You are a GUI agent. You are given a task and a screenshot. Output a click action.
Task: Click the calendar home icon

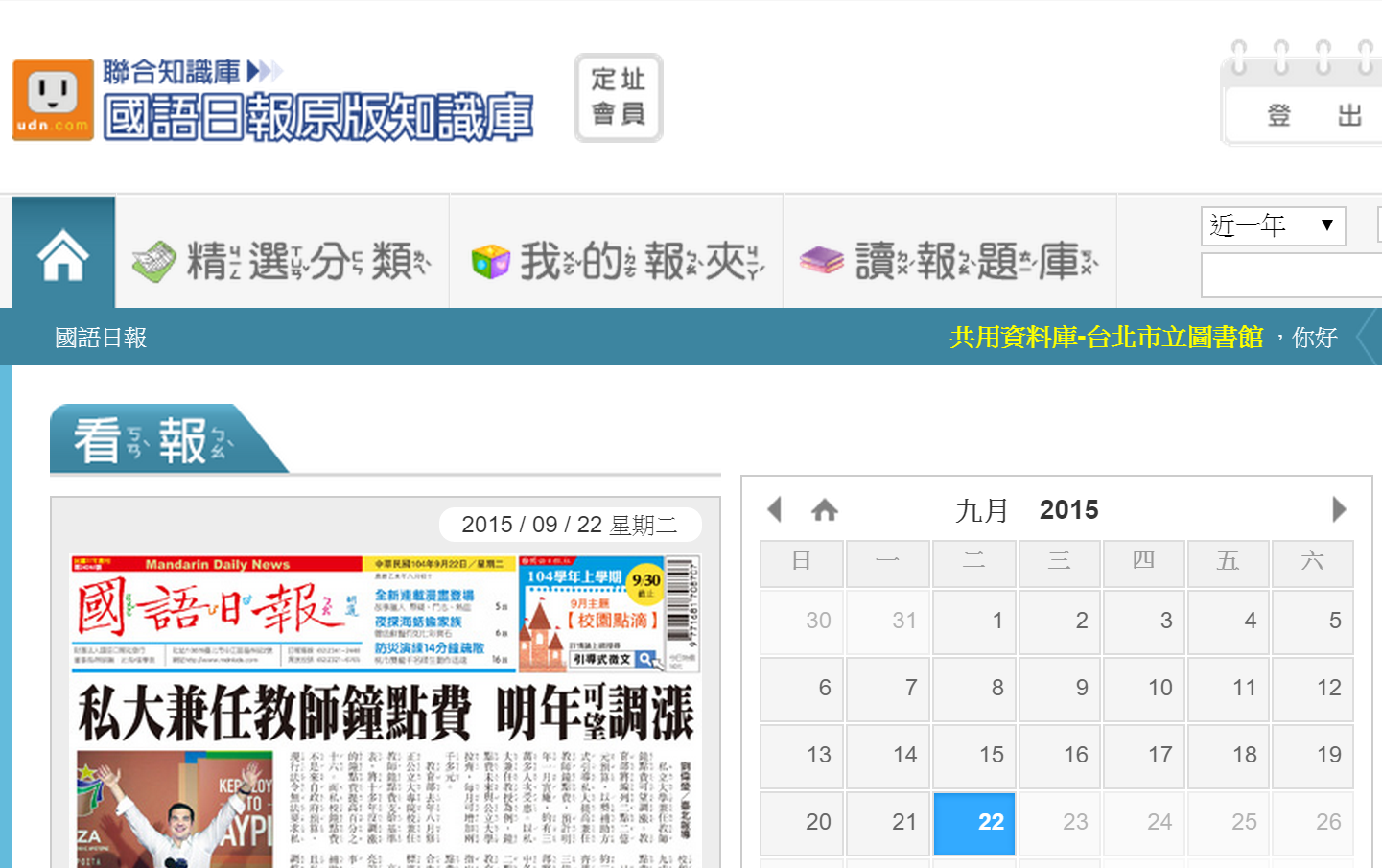tap(825, 509)
